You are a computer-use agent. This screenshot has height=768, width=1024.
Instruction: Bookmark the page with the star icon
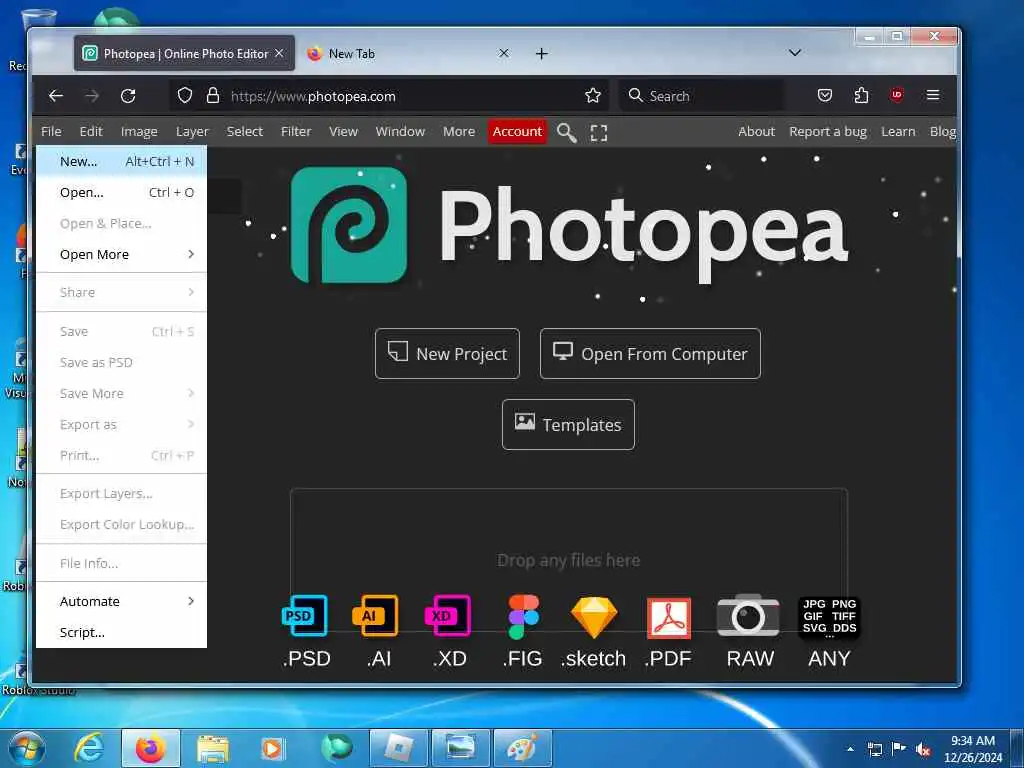tap(593, 96)
